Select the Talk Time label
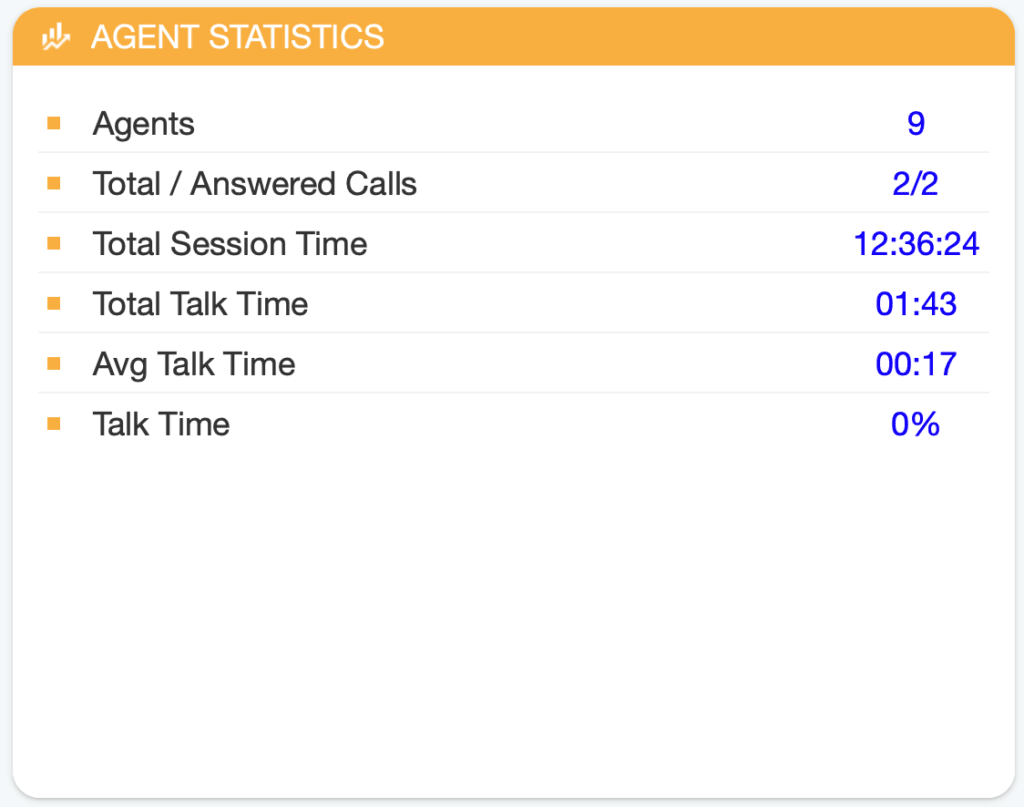This screenshot has height=807, width=1024. point(161,424)
